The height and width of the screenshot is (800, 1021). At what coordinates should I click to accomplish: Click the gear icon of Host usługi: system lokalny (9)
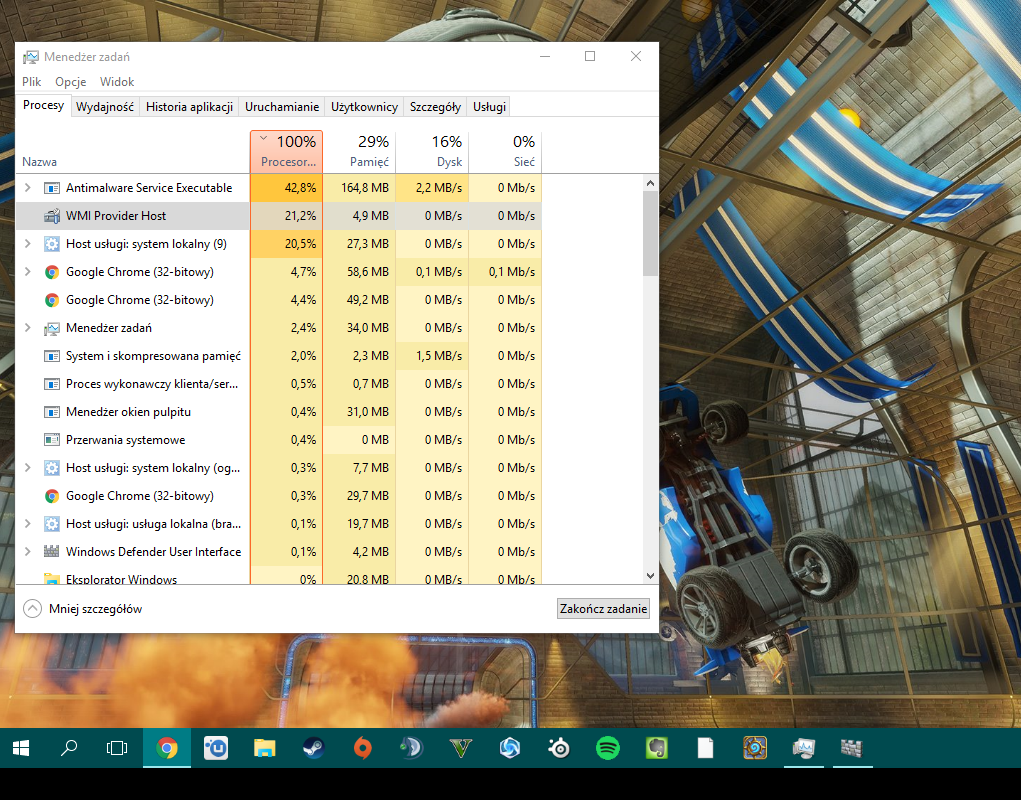click(x=51, y=244)
